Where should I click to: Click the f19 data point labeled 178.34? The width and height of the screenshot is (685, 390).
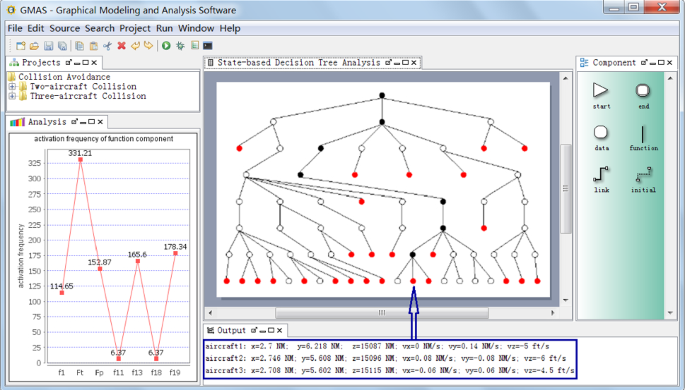pyautogui.click(x=175, y=253)
